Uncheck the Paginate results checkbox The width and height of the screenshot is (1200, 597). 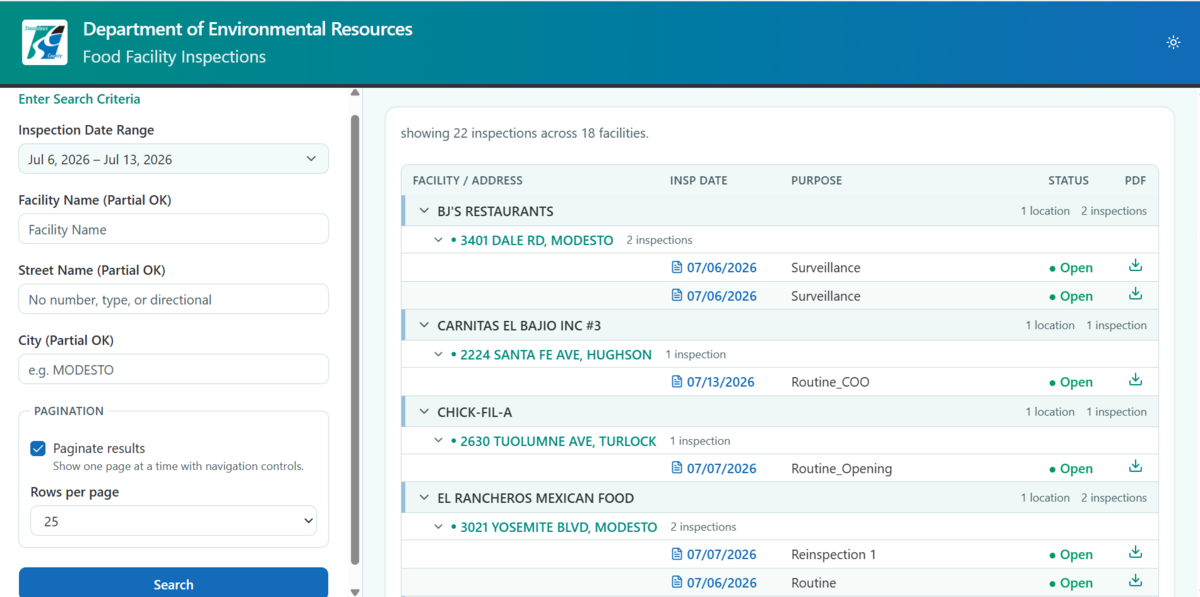[x=38, y=449]
